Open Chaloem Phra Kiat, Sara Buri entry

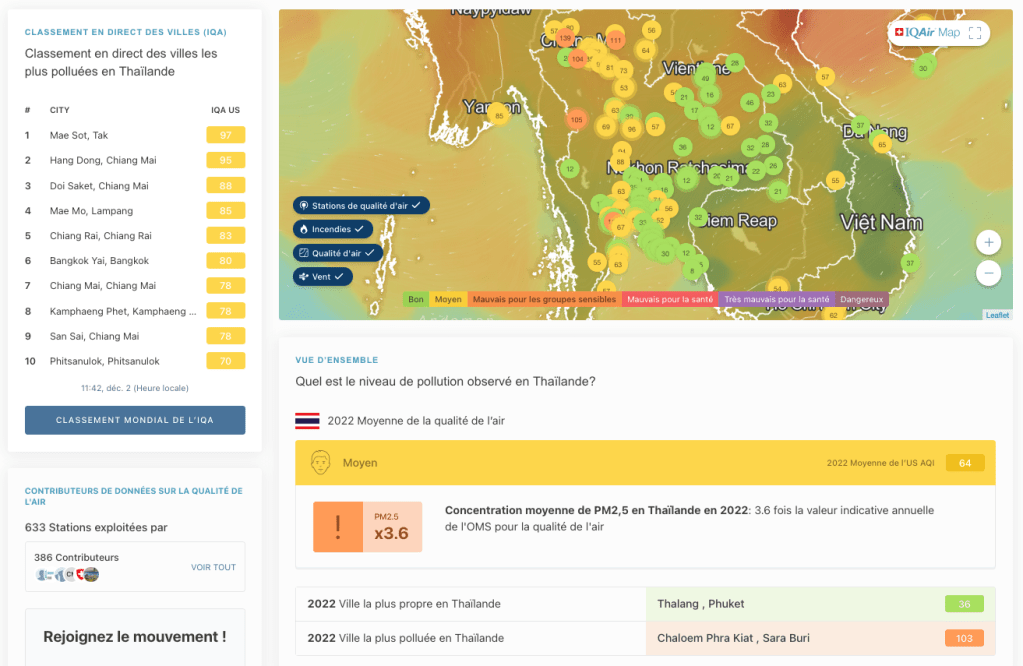(x=733, y=638)
